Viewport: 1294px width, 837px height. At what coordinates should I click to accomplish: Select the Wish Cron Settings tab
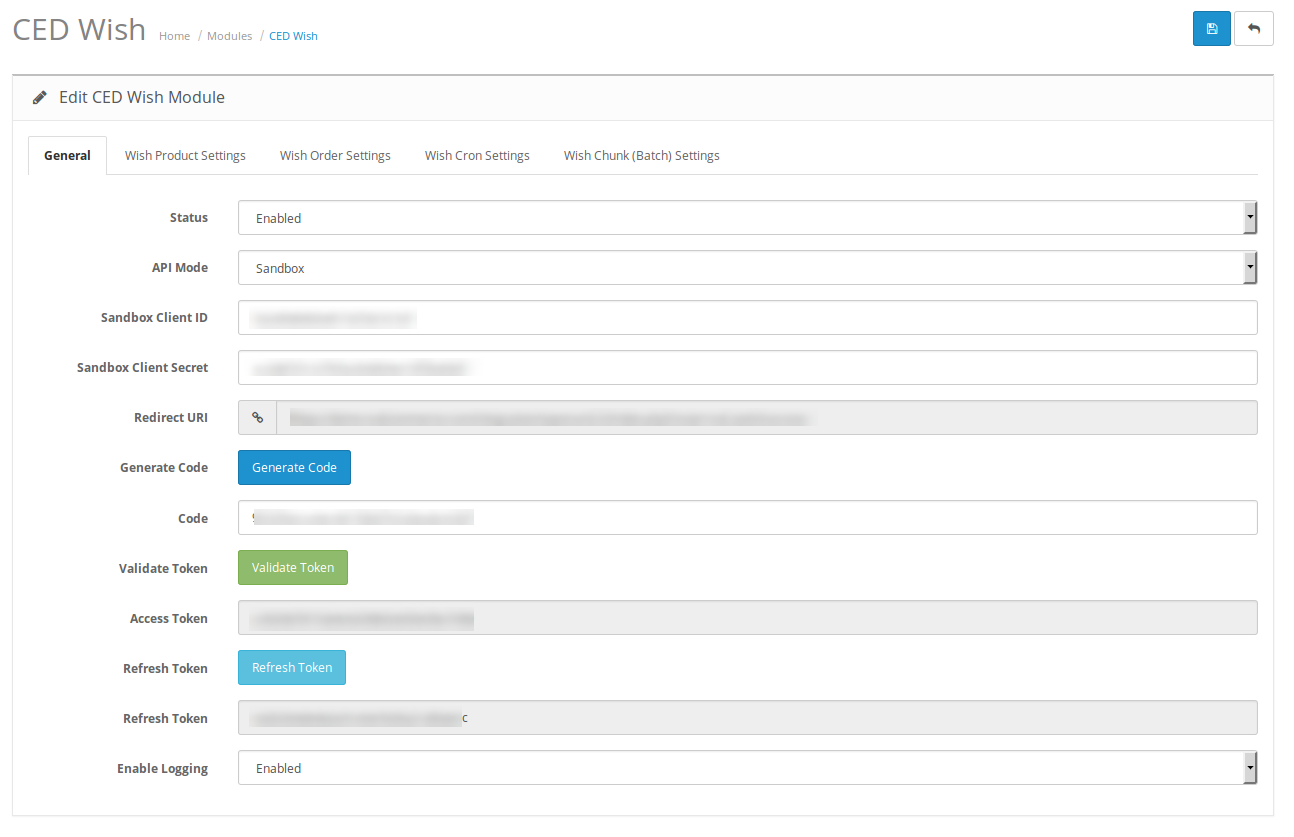pyautogui.click(x=477, y=156)
